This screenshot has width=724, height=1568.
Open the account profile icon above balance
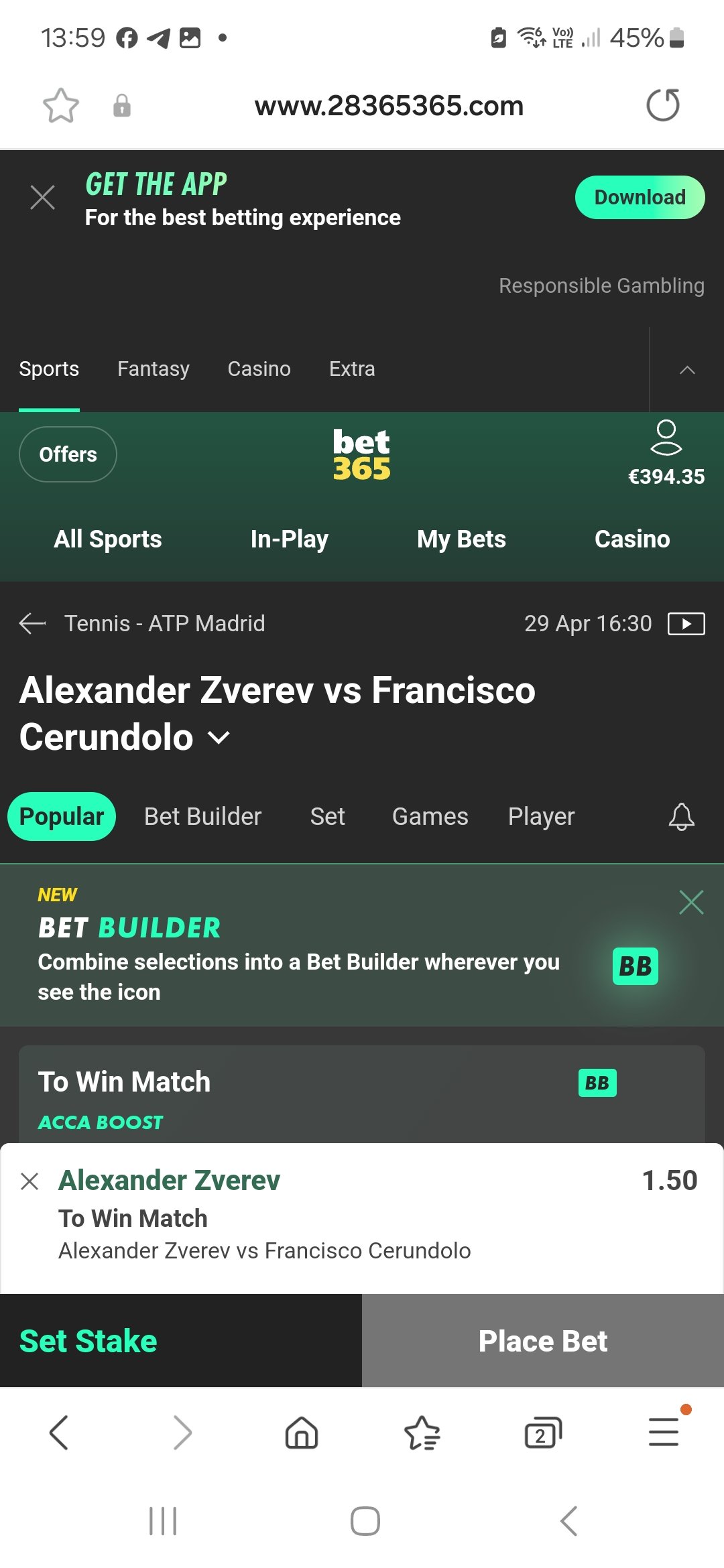point(666,438)
